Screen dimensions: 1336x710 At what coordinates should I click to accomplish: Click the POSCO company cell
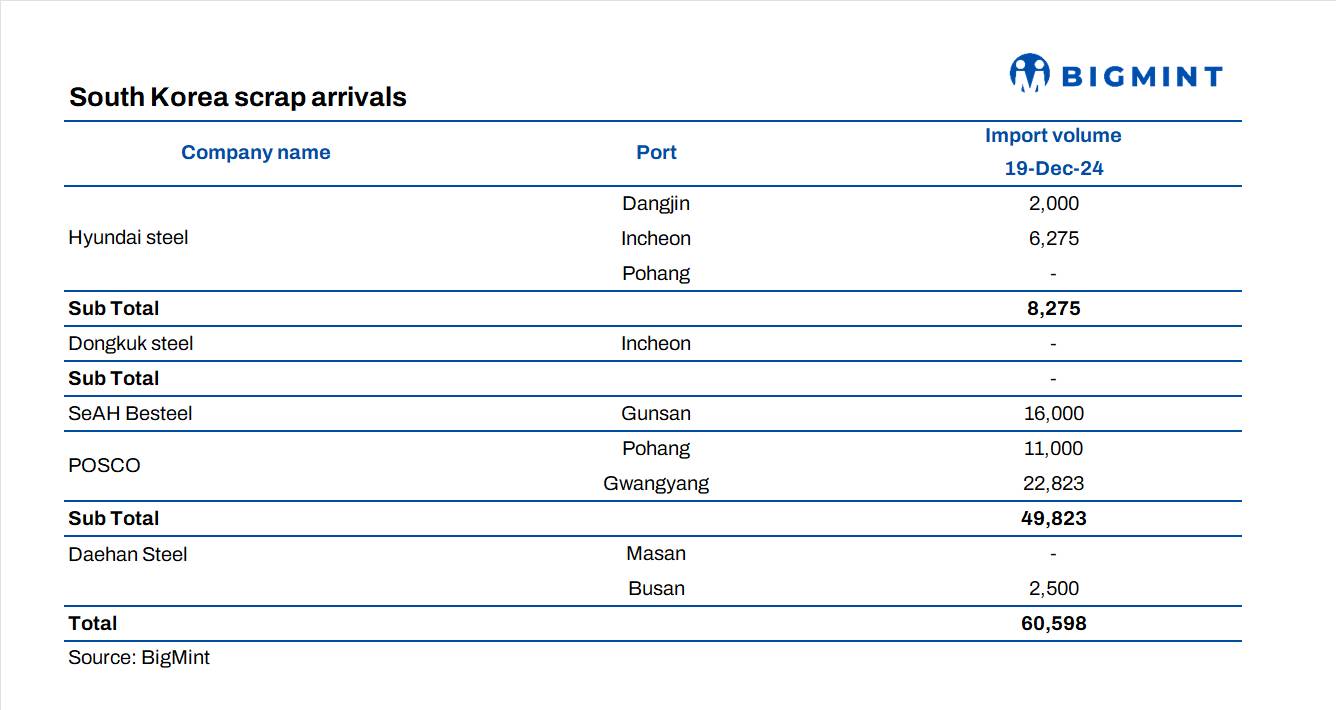(x=104, y=465)
